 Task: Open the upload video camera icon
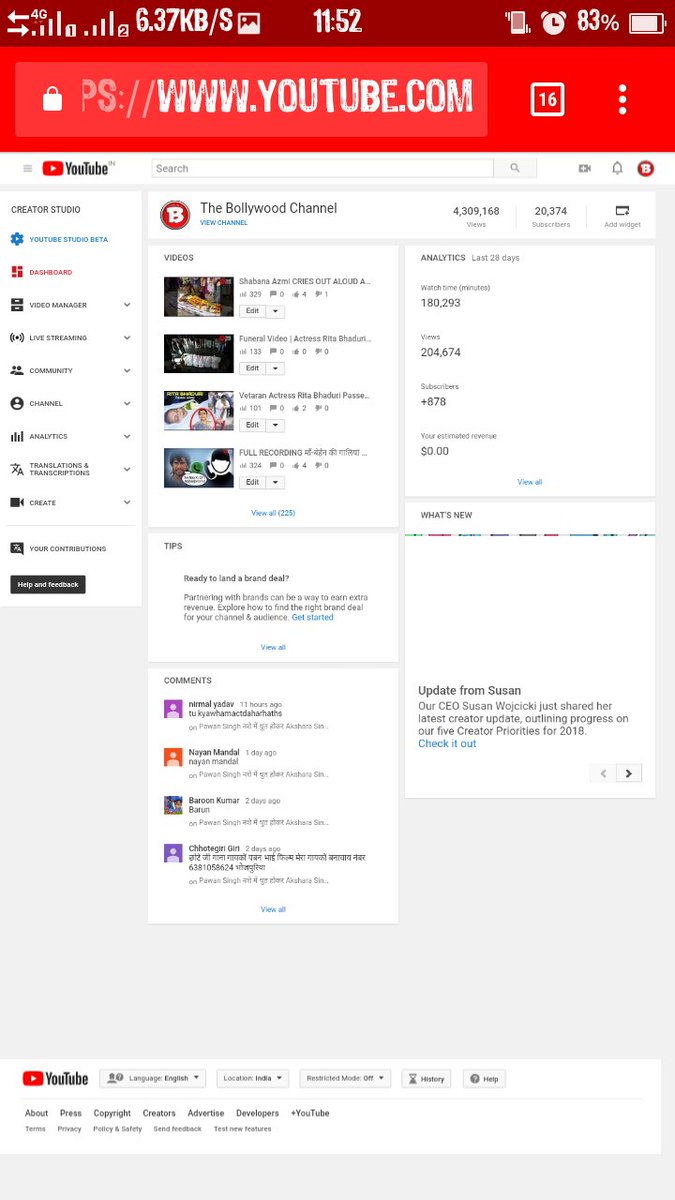coord(585,168)
